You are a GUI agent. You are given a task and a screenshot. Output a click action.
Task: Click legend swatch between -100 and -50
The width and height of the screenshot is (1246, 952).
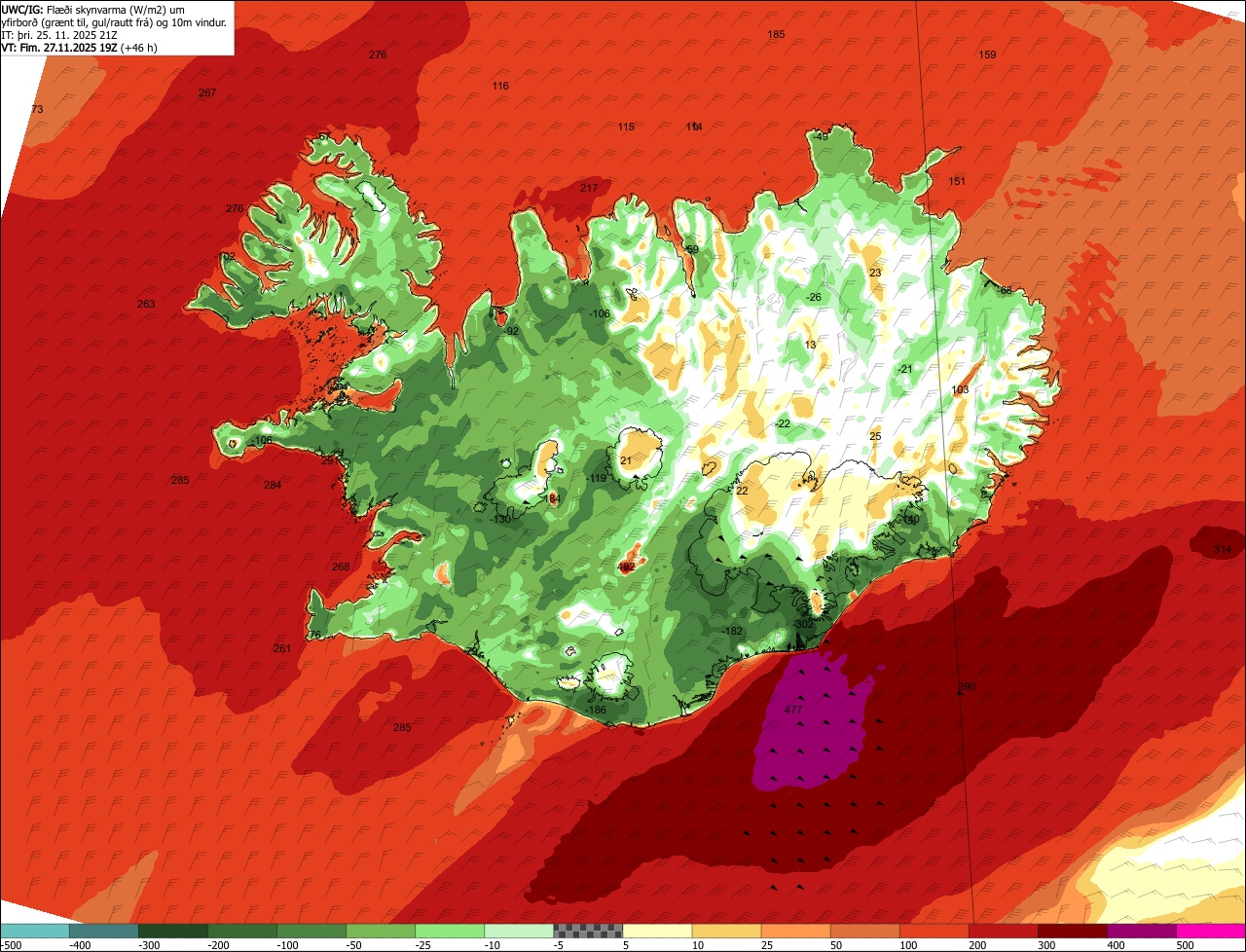[311, 931]
